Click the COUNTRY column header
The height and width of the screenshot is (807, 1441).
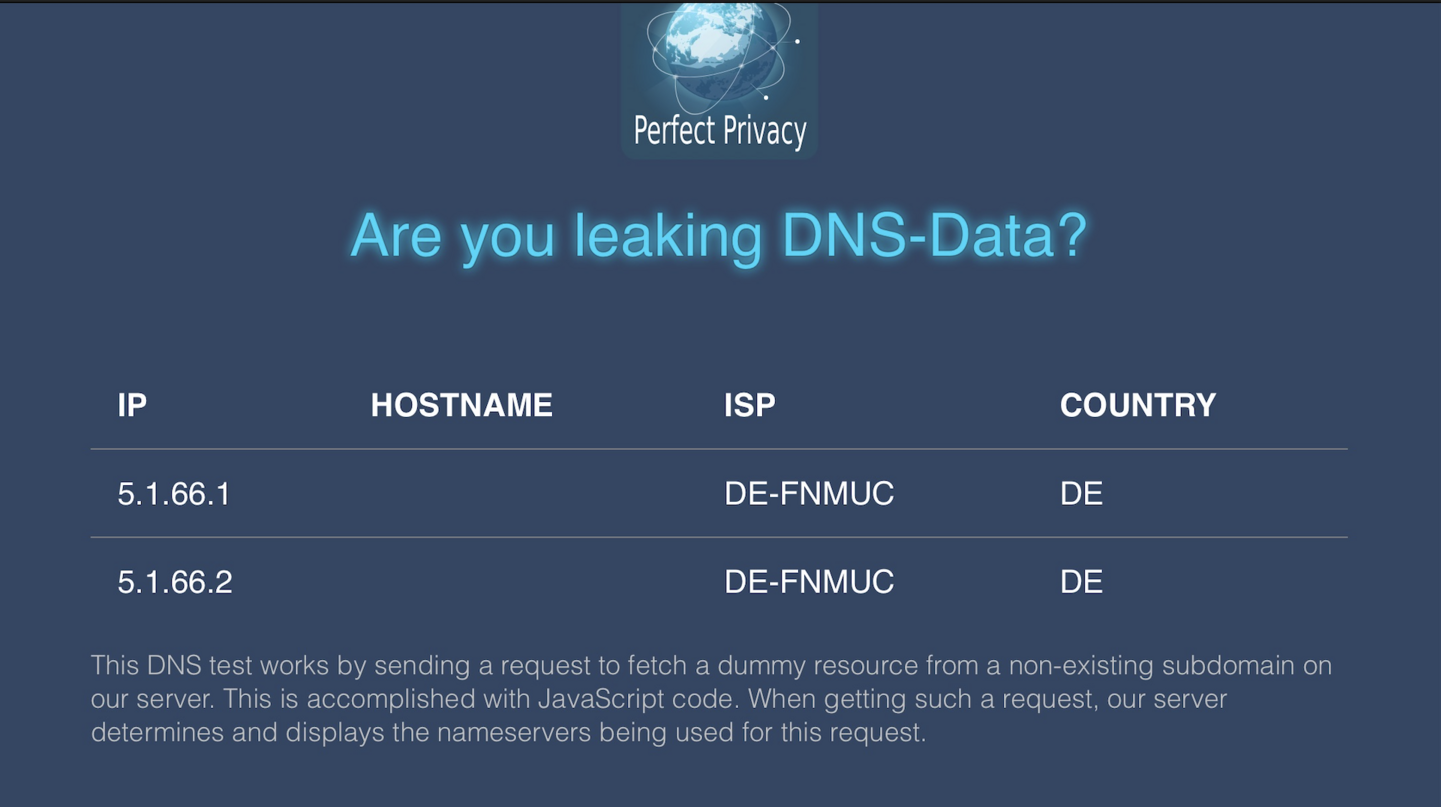(x=1137, y=405)
